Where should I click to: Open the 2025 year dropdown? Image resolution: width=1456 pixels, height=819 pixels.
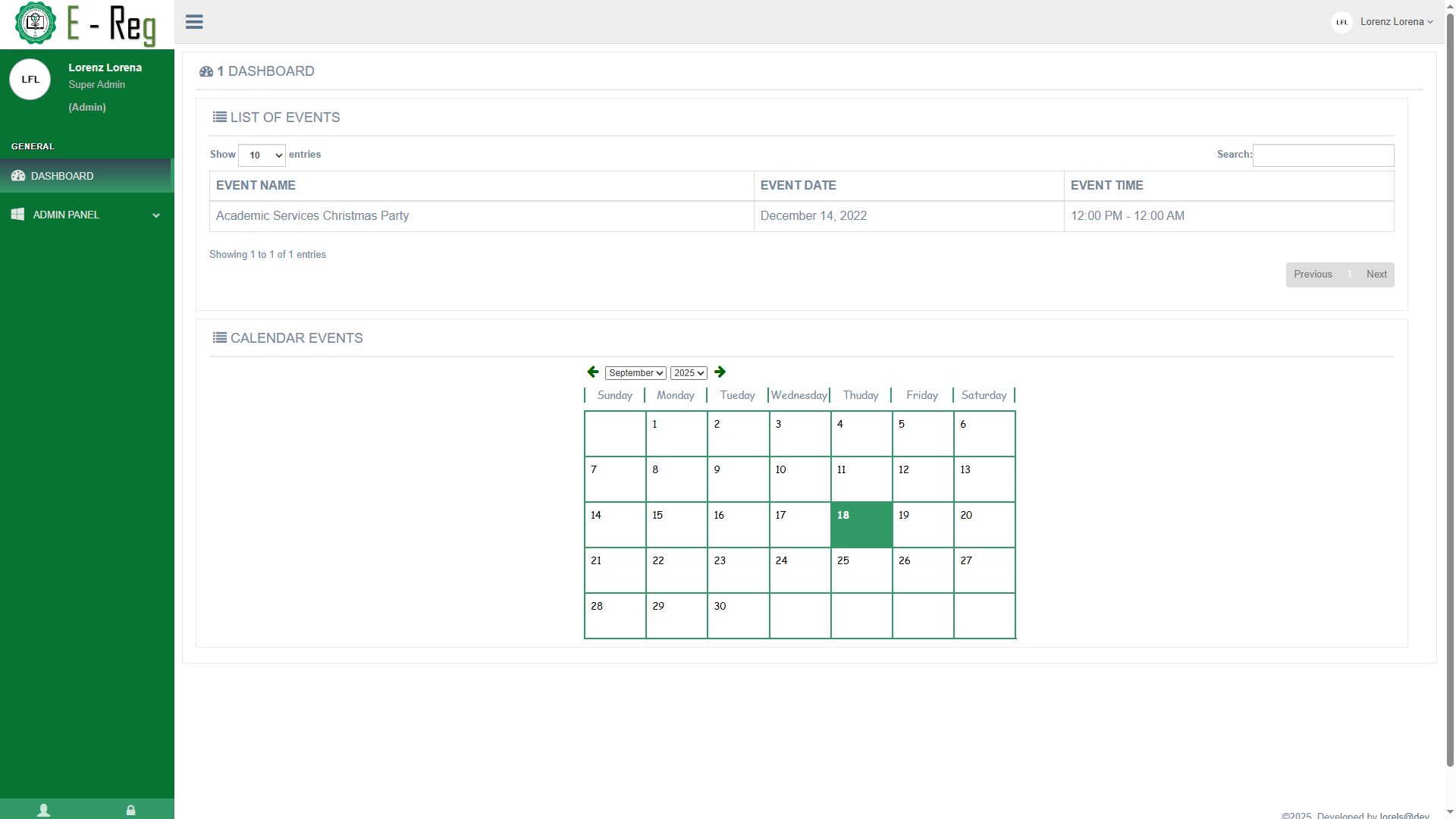click(x=688, y=373)
